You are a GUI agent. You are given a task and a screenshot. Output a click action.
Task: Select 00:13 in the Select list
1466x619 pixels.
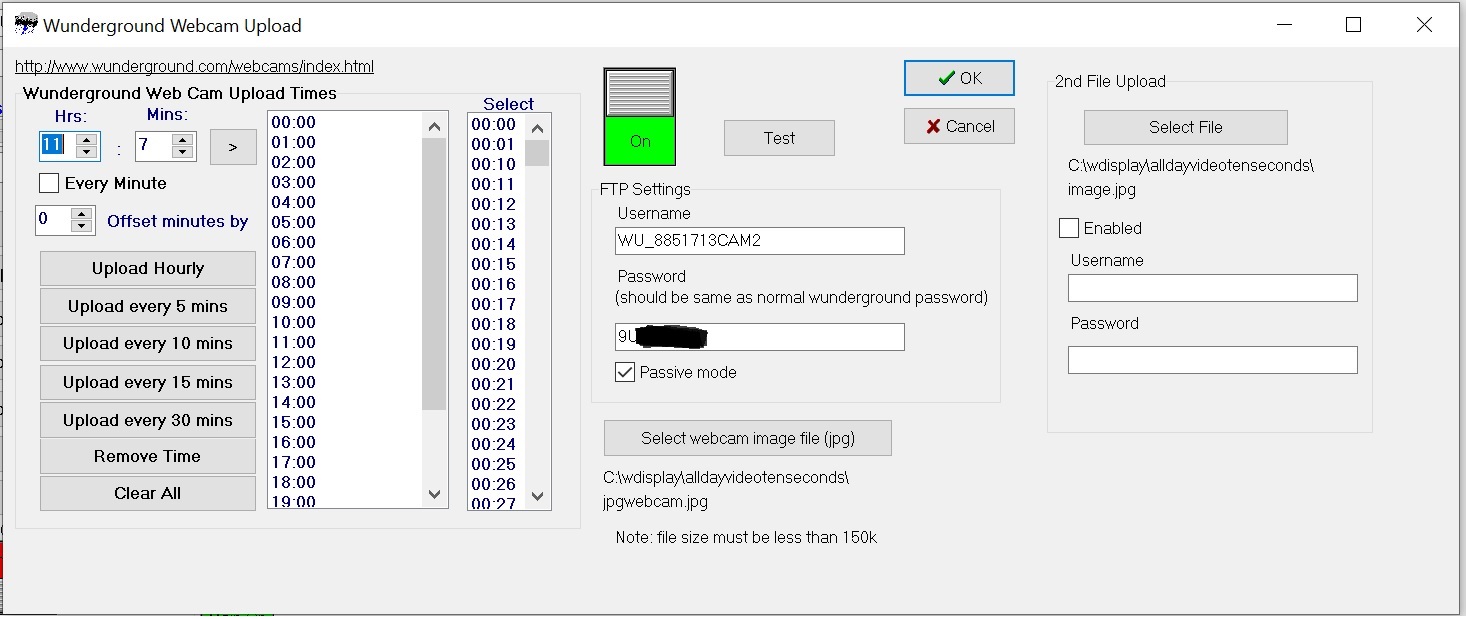pos(494,224)
